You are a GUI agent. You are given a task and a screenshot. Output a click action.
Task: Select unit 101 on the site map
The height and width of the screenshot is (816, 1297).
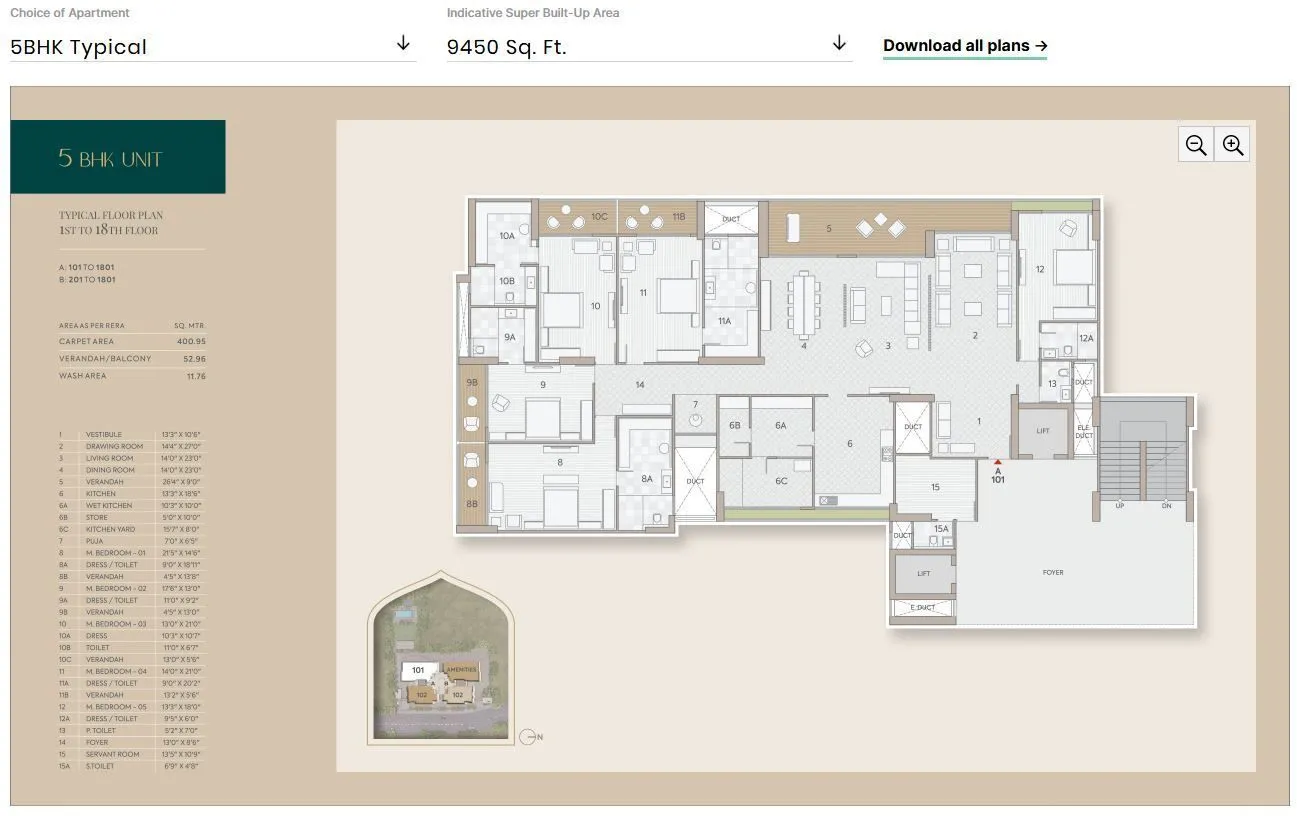click(x=418, y=671)
